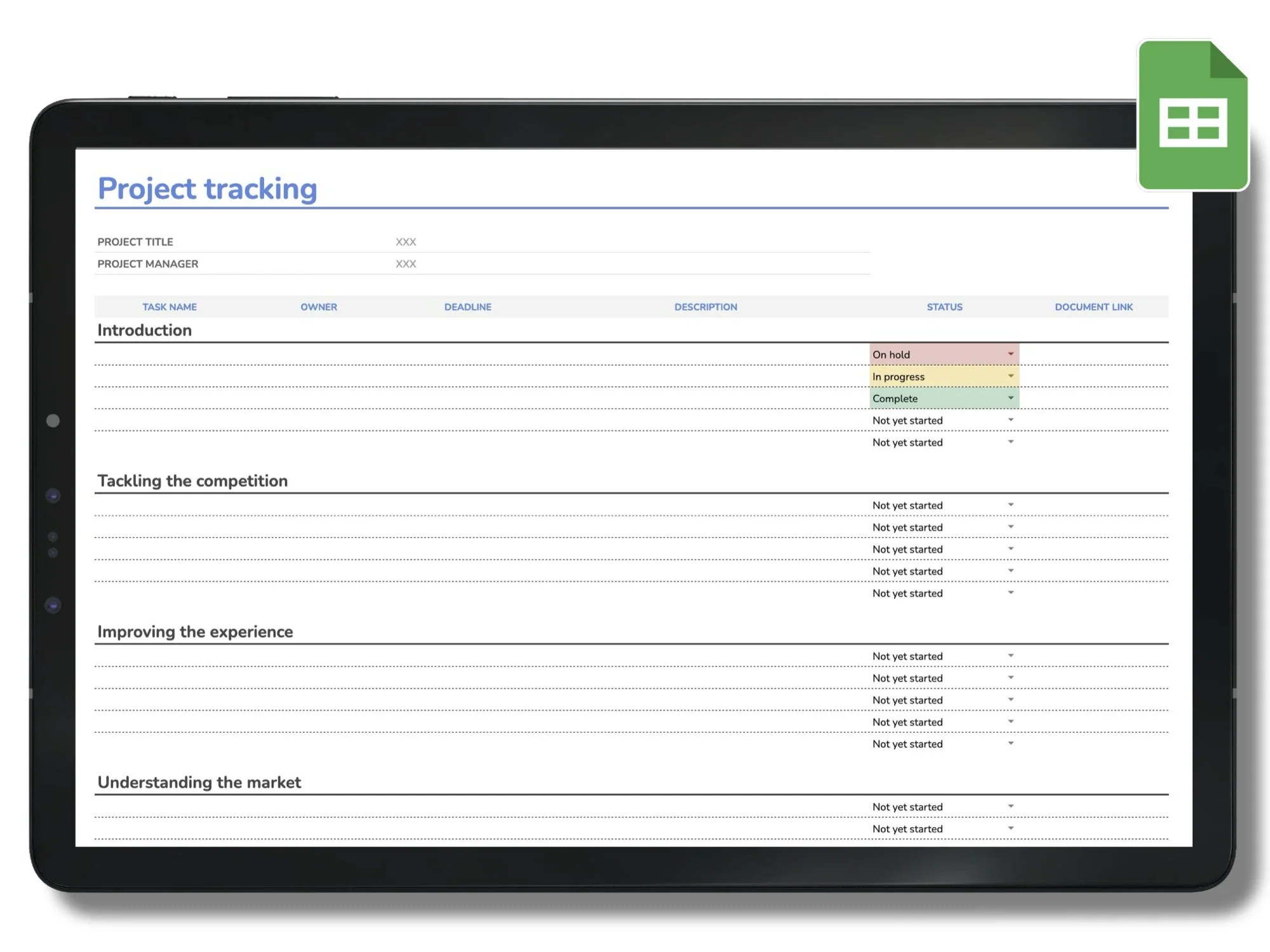1270x952 pixels.
Task: Expand the first 'Not yet started' dropdown under Introduction
Action: [x=1010, y=420]
